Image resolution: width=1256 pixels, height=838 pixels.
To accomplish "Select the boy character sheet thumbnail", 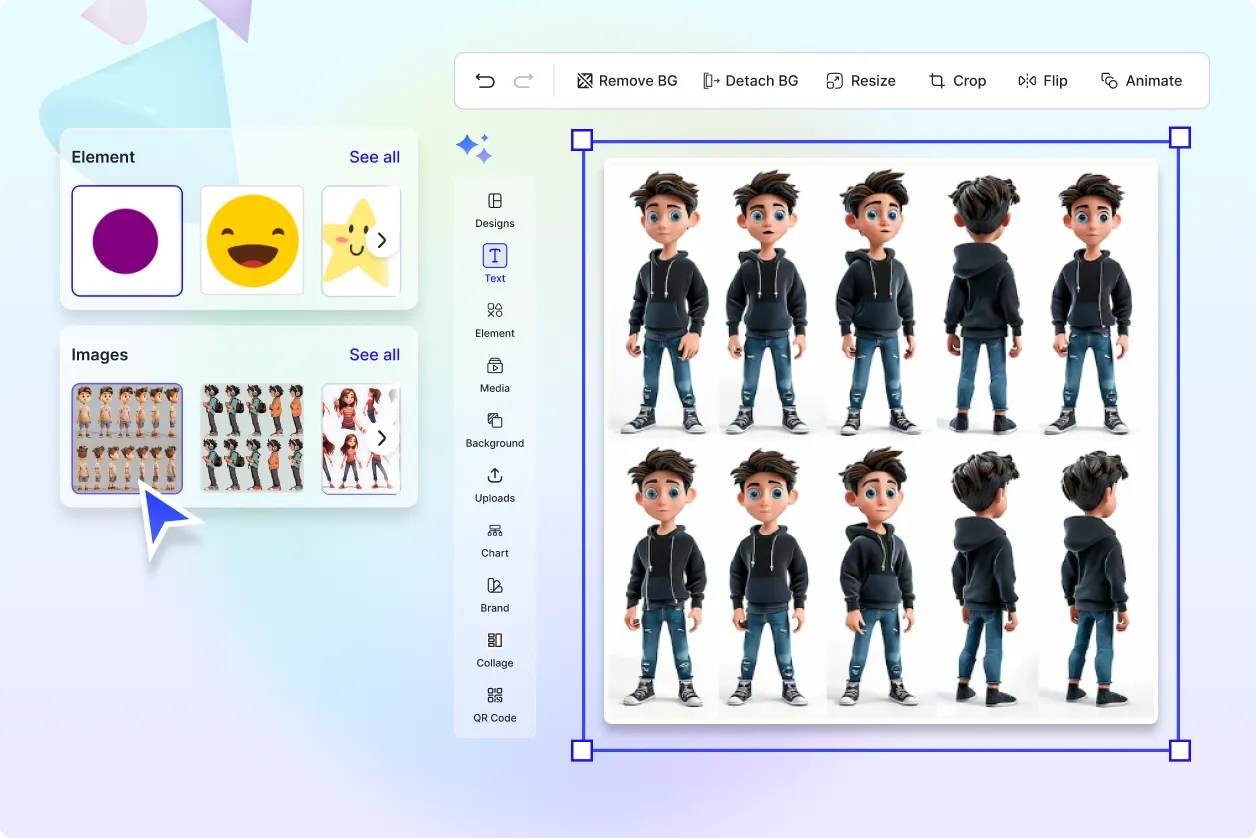I will (x=126, y=438).
